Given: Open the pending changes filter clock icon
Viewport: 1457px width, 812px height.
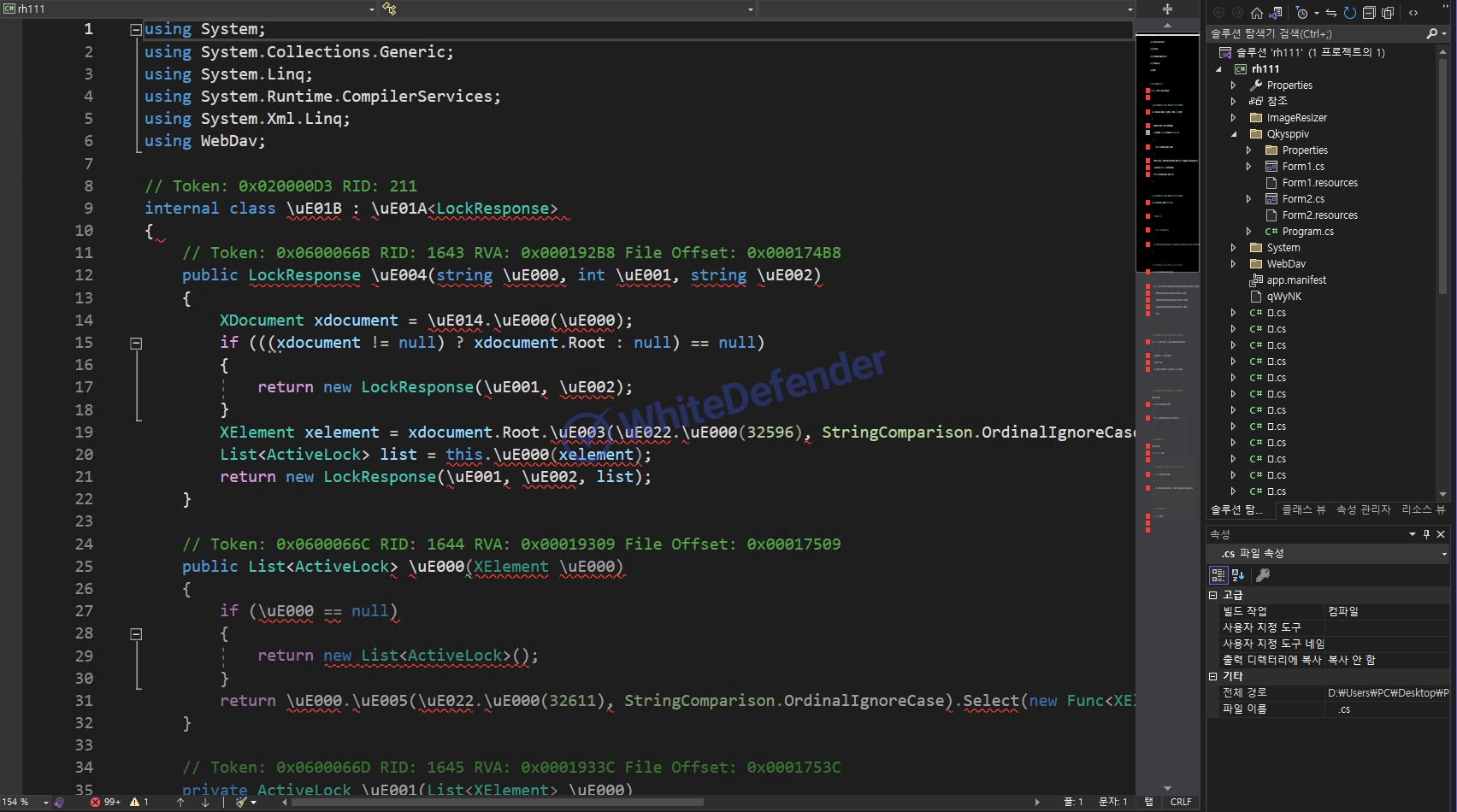Looking at the screenshot, I should pos(1301,13).
